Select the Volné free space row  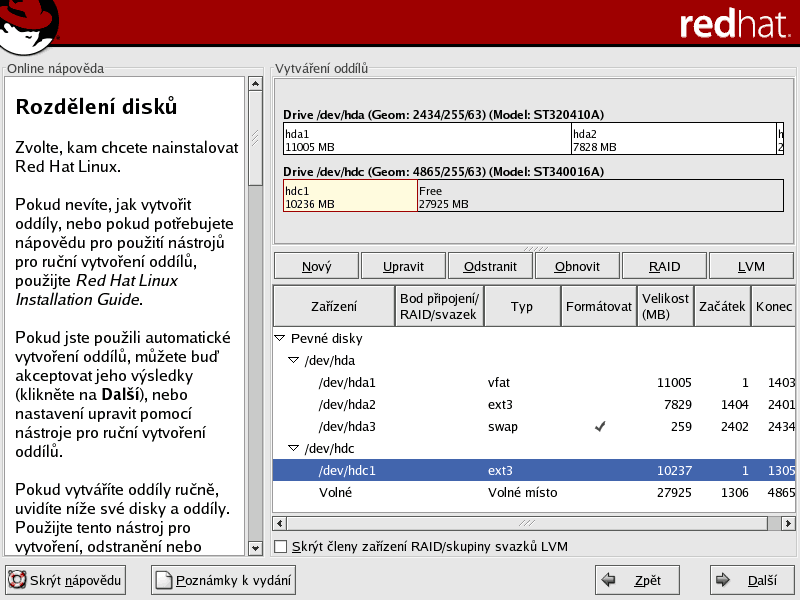[x=534, y=492]
